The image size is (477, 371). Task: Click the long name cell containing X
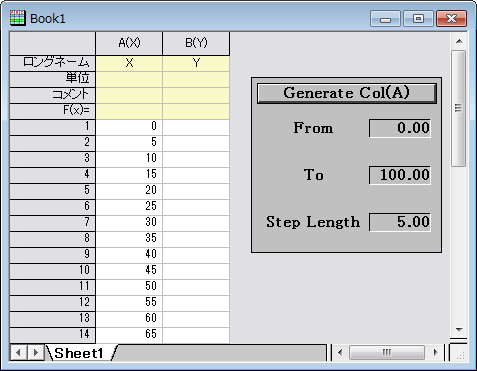pos(129,63)
